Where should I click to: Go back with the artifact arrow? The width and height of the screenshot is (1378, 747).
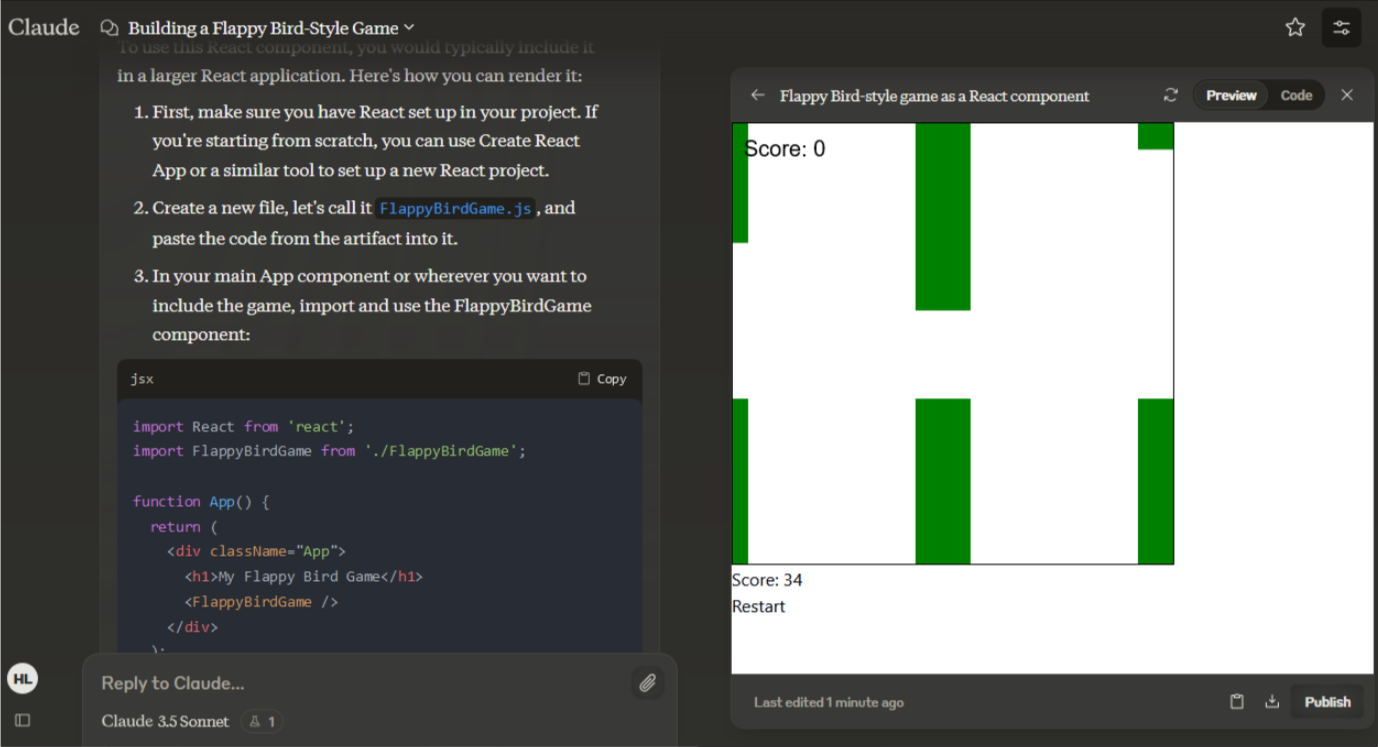tap(758, 95)
